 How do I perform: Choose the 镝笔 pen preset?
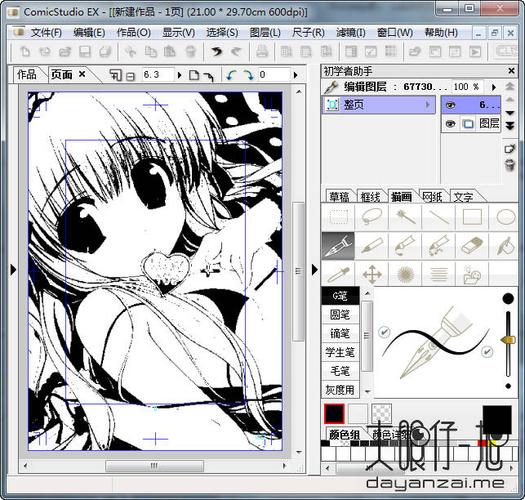(340, 333)
